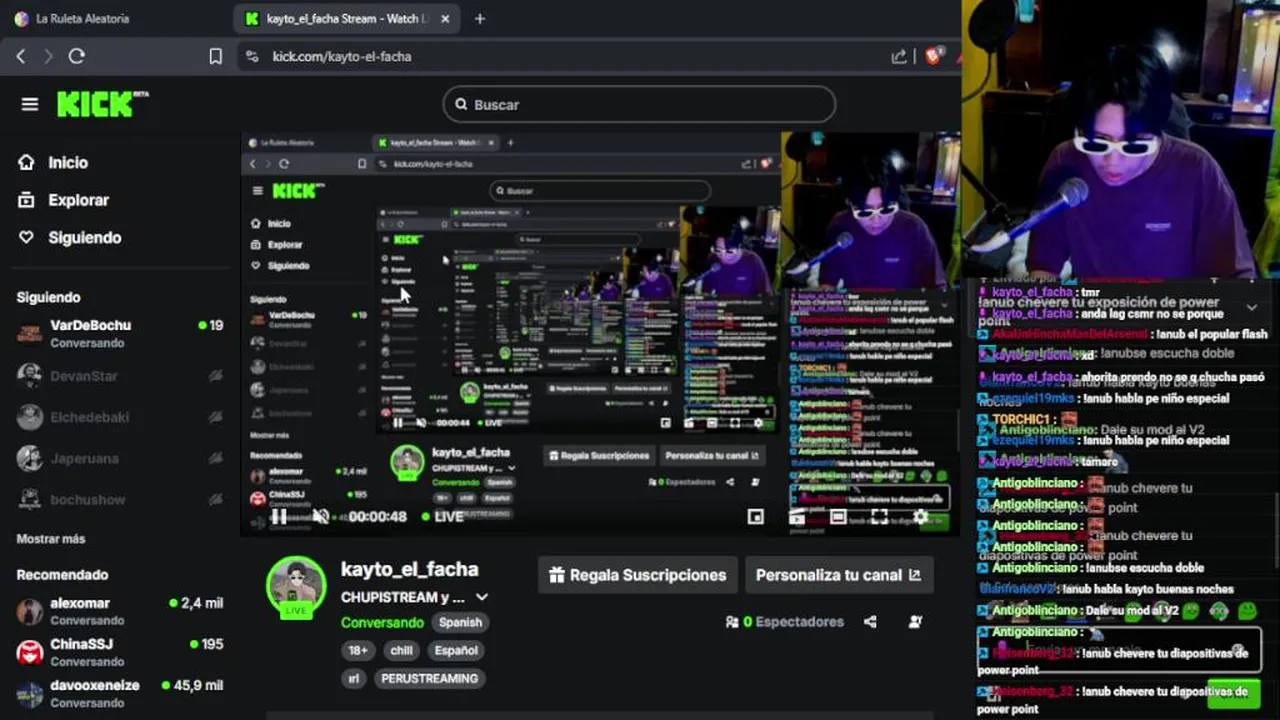
Task: Open a new browser tab
Action: coord(480,18)
